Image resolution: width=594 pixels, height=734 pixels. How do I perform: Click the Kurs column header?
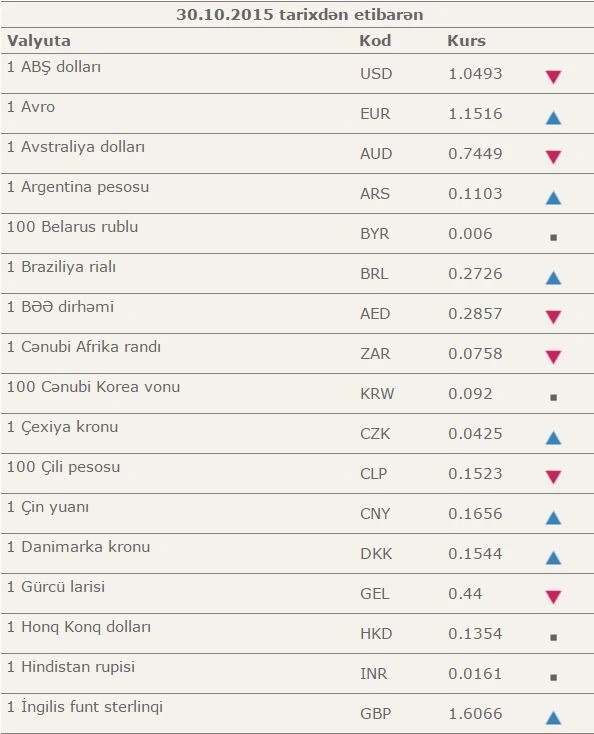click(x=466, y=41)
